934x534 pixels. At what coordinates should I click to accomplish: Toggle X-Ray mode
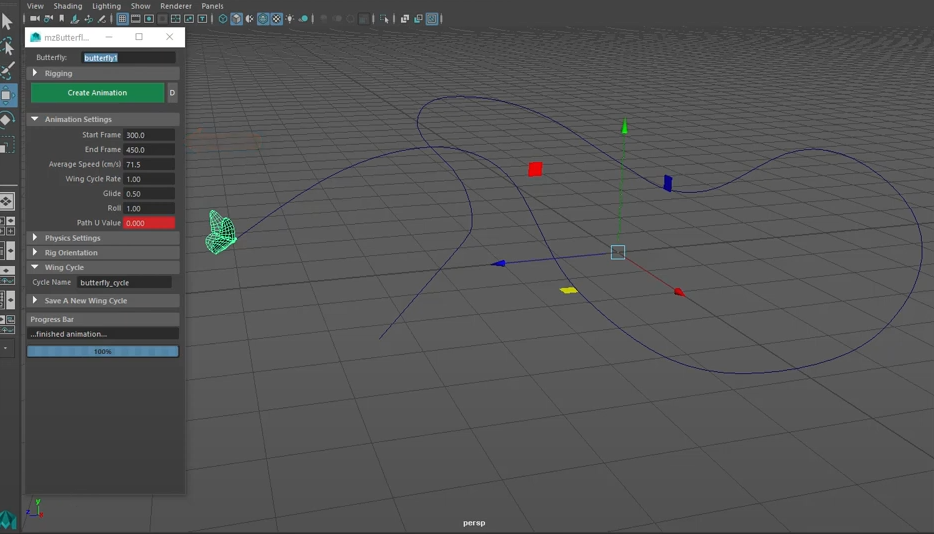click(404, 18)
